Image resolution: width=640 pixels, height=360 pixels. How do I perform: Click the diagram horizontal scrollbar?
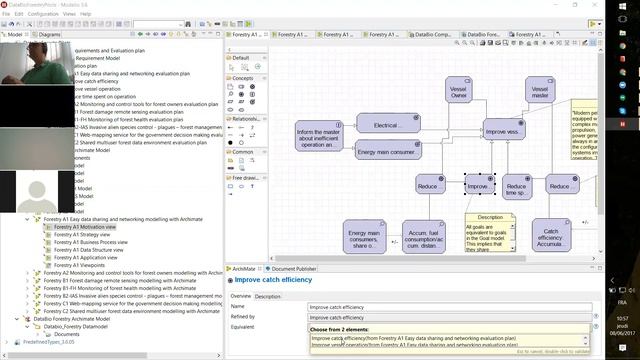point(400,258)
